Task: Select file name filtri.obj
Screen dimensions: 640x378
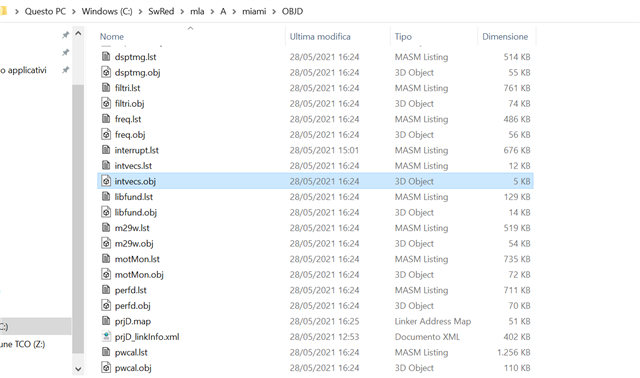Action: [129, 103]
